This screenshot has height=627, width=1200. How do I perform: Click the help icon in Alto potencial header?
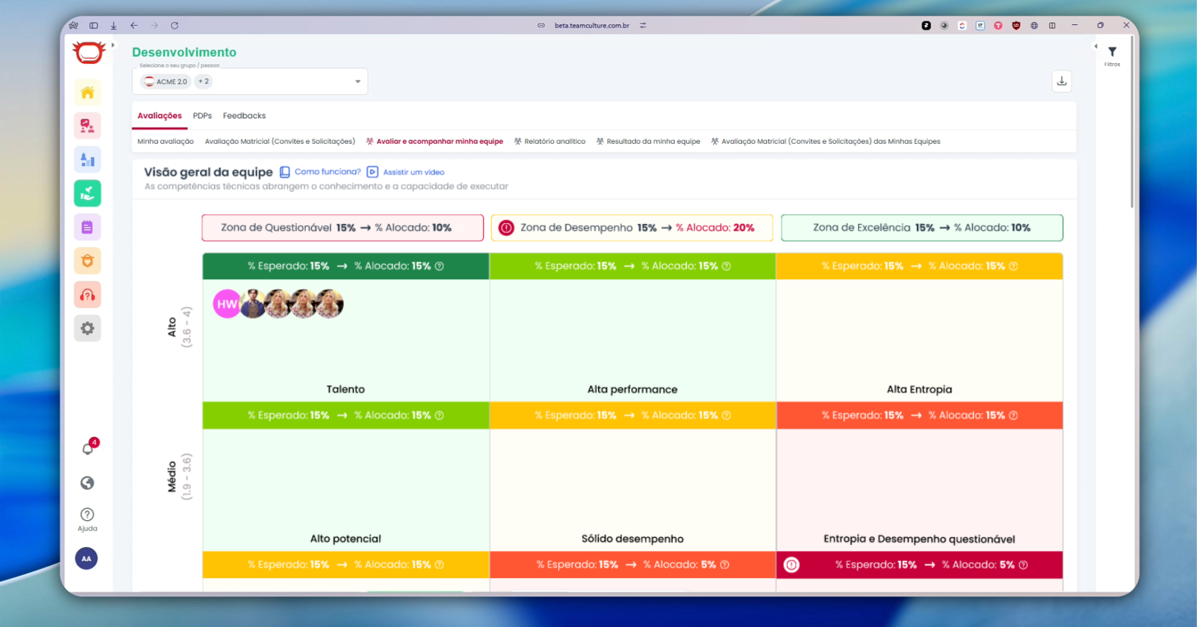[x=439, y=416]
